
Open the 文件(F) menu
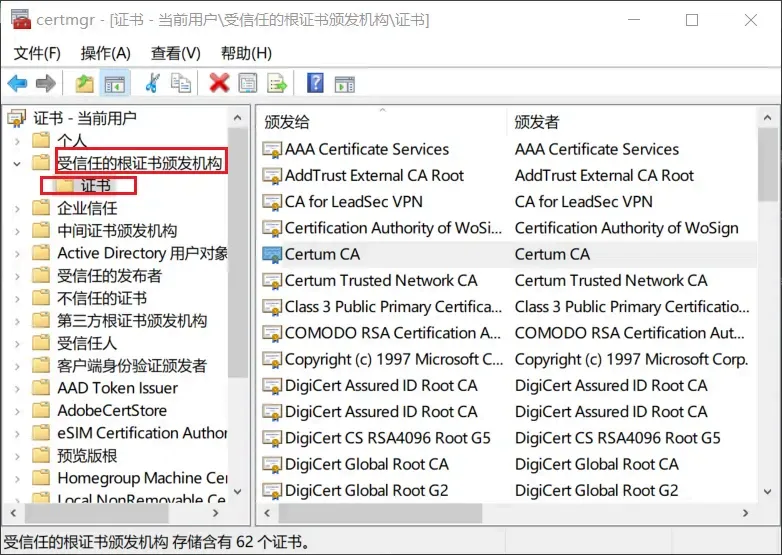(37, 53)
